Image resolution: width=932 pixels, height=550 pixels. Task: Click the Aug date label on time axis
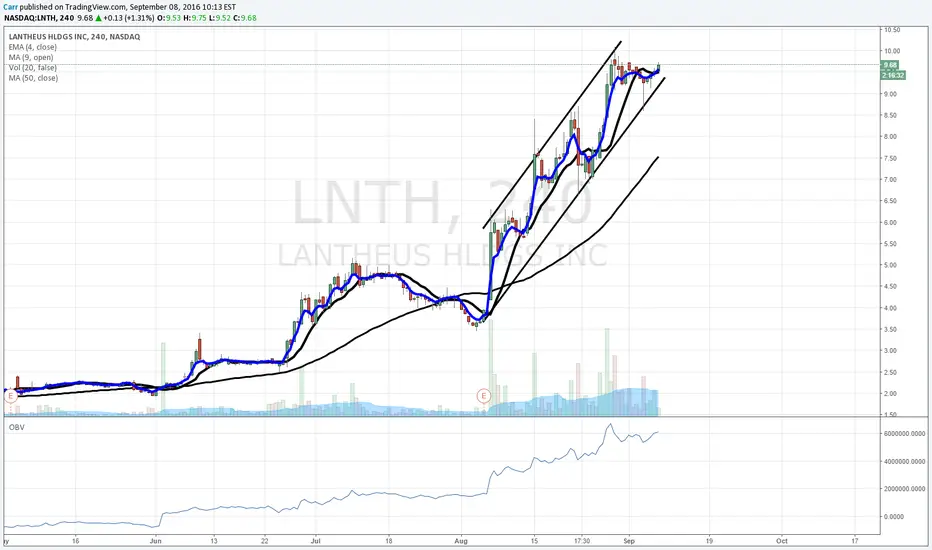click(461, 541)
